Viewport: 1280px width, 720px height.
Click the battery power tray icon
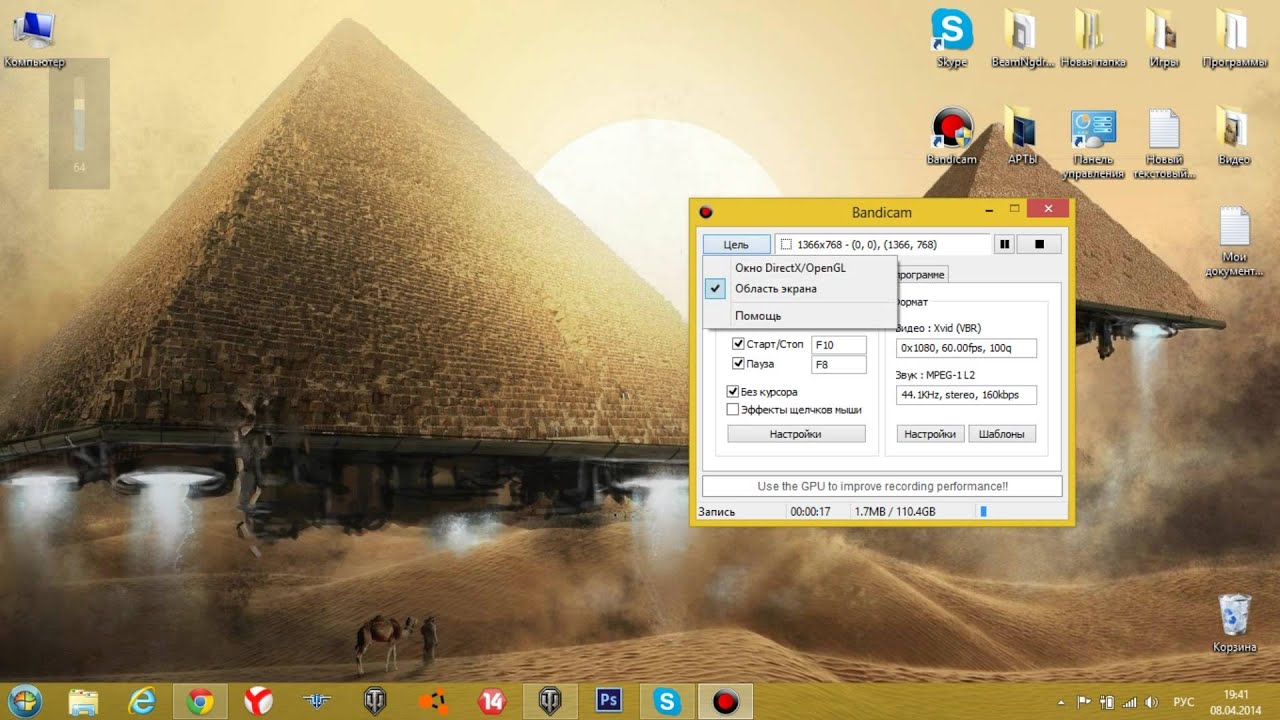[1107, 702]
